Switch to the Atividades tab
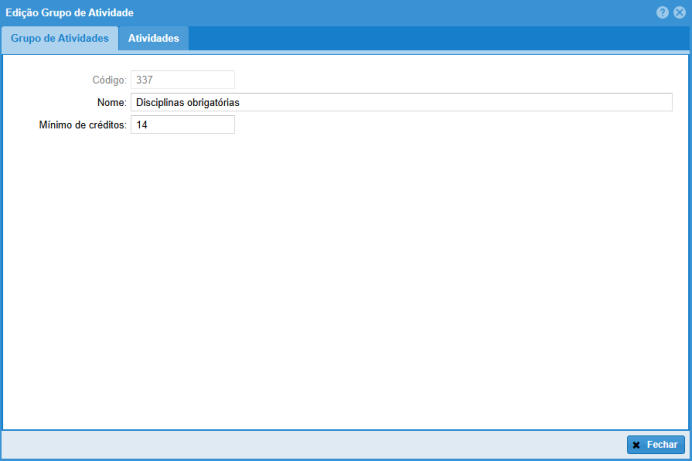The height and width of the screenshot is (461, 692). 153,38
